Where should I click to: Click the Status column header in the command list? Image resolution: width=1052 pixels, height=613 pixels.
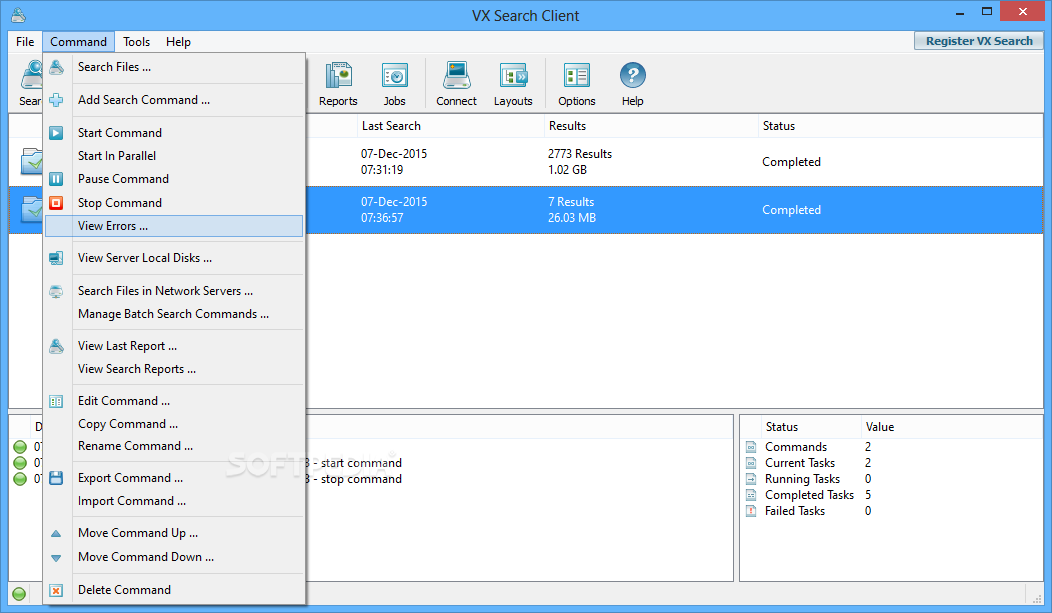pyautogui.click(x=900, y=126)
